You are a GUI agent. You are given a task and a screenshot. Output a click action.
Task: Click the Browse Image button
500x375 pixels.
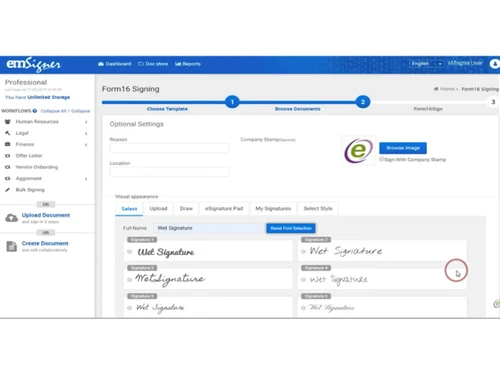403,148
